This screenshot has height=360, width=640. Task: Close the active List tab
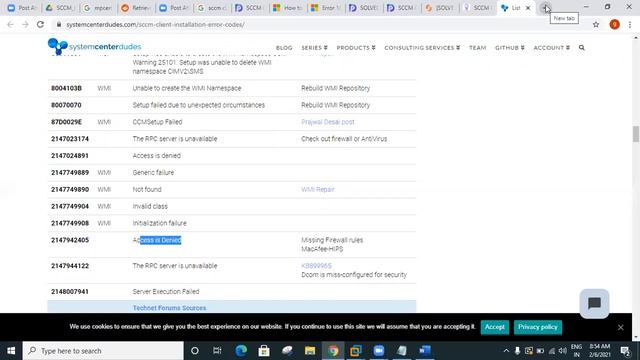(528, 8)
